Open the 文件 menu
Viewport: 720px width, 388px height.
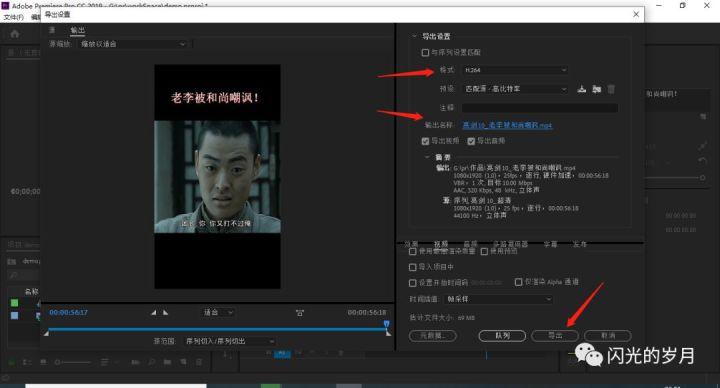(13, 17)
